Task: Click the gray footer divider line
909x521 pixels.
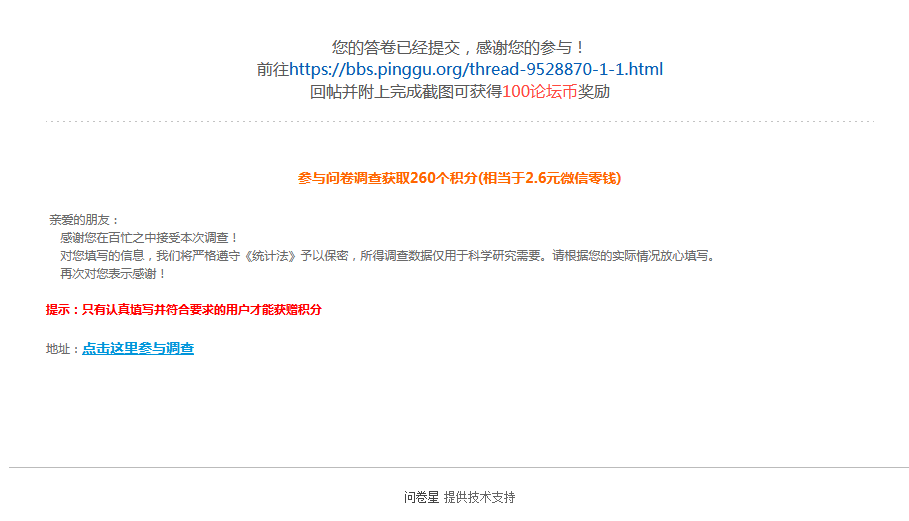Action: pos(459,467)
